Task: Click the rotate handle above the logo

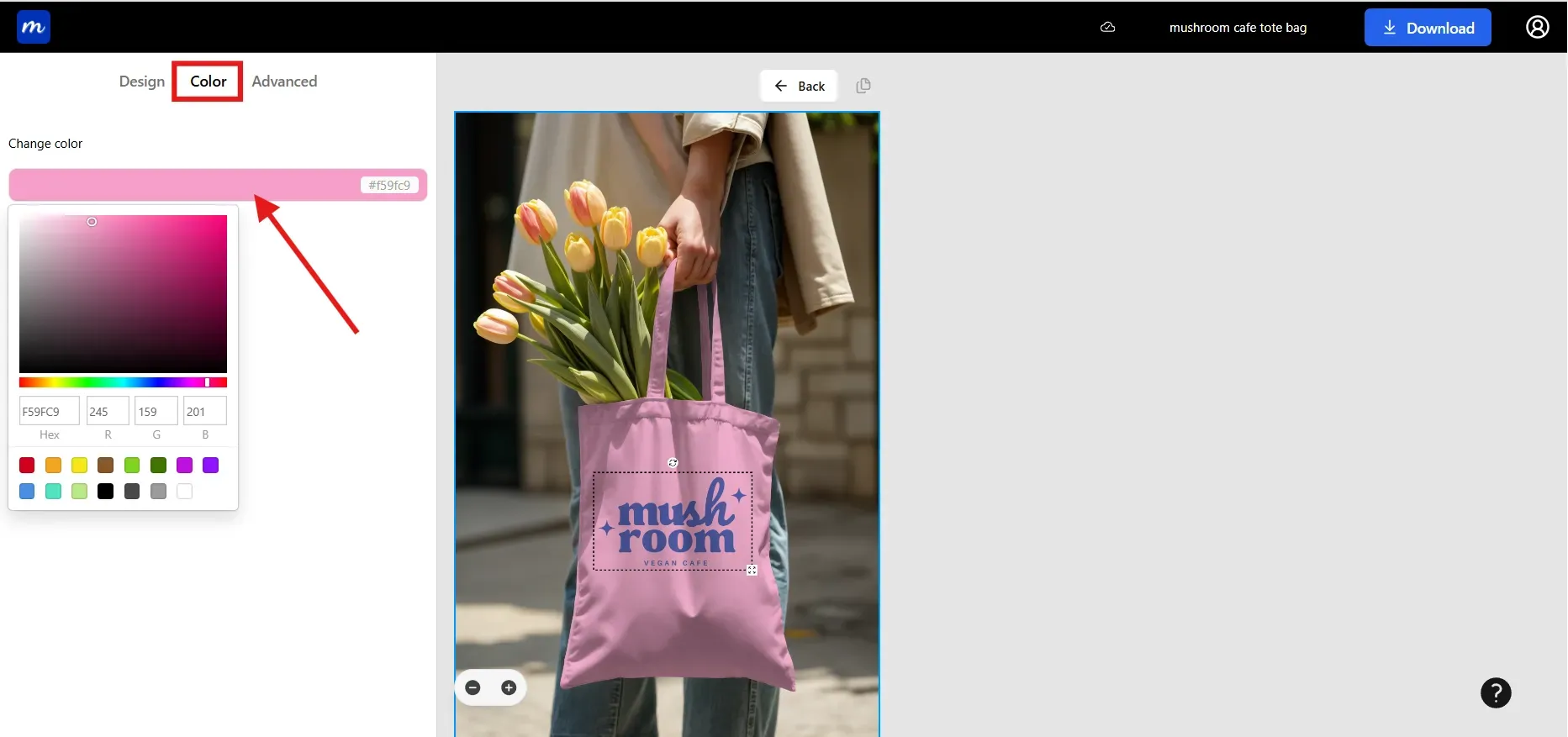Action: click(x=673, y=462)
